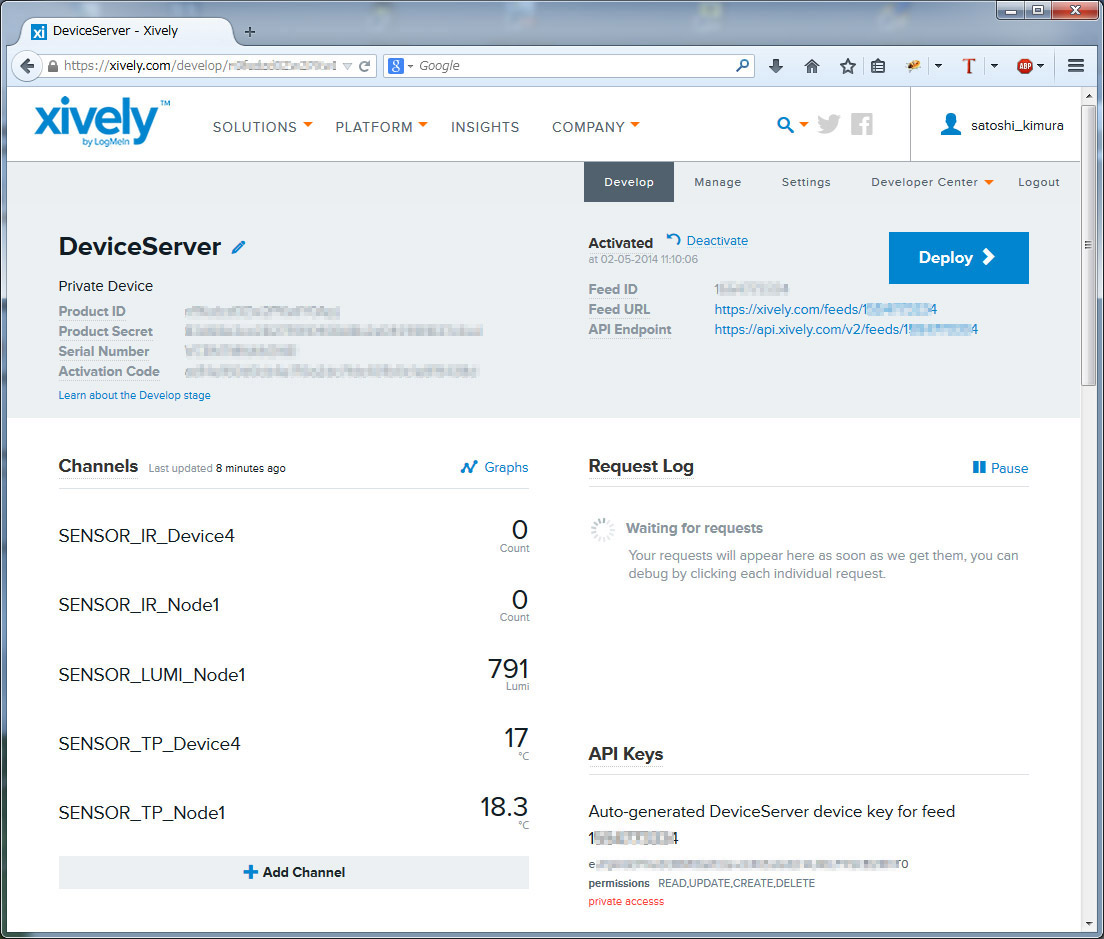
Task: Show channel Graphs view
Action: (495, 467)
